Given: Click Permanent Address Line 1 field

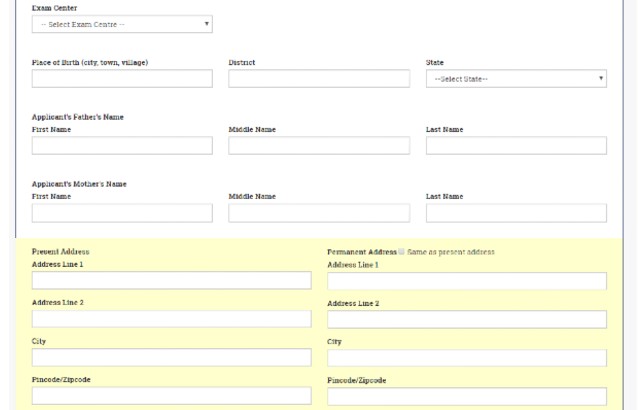Looking at the screenshot, I should click(466, 281).
